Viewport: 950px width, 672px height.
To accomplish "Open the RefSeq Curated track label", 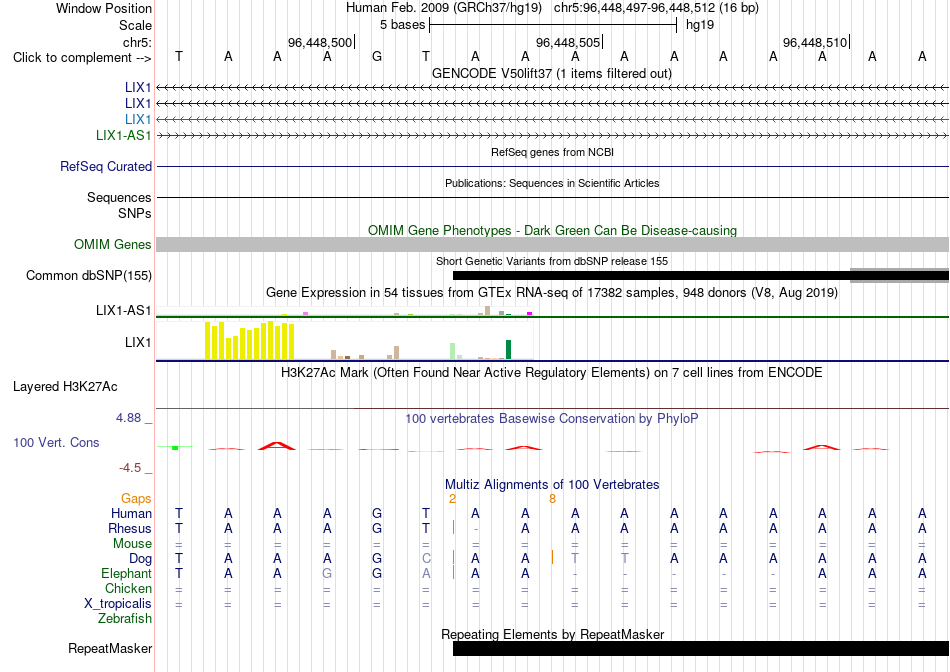I will coord(106,166).
